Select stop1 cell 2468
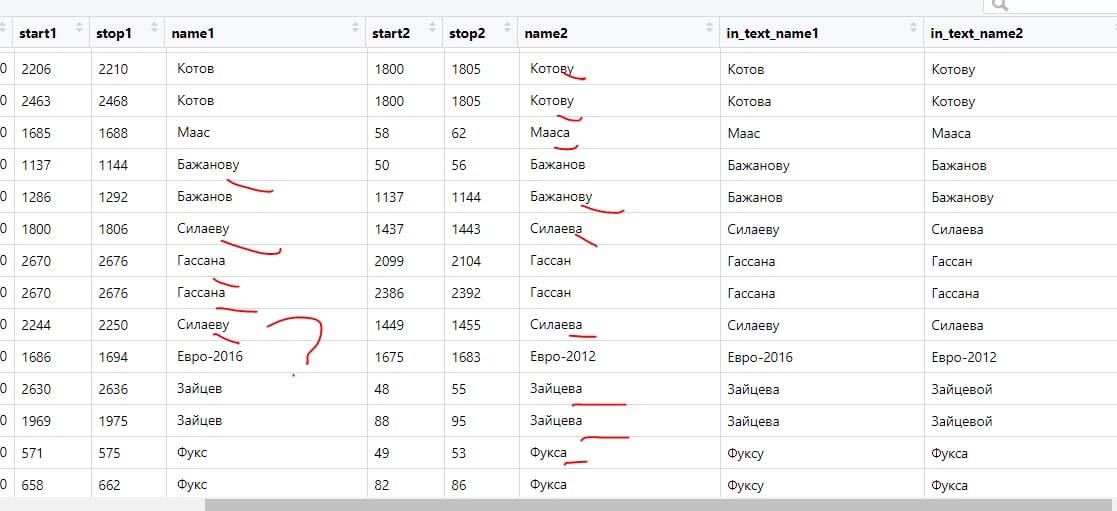This screenshot has height=511, width=1117. coord(112,101)
